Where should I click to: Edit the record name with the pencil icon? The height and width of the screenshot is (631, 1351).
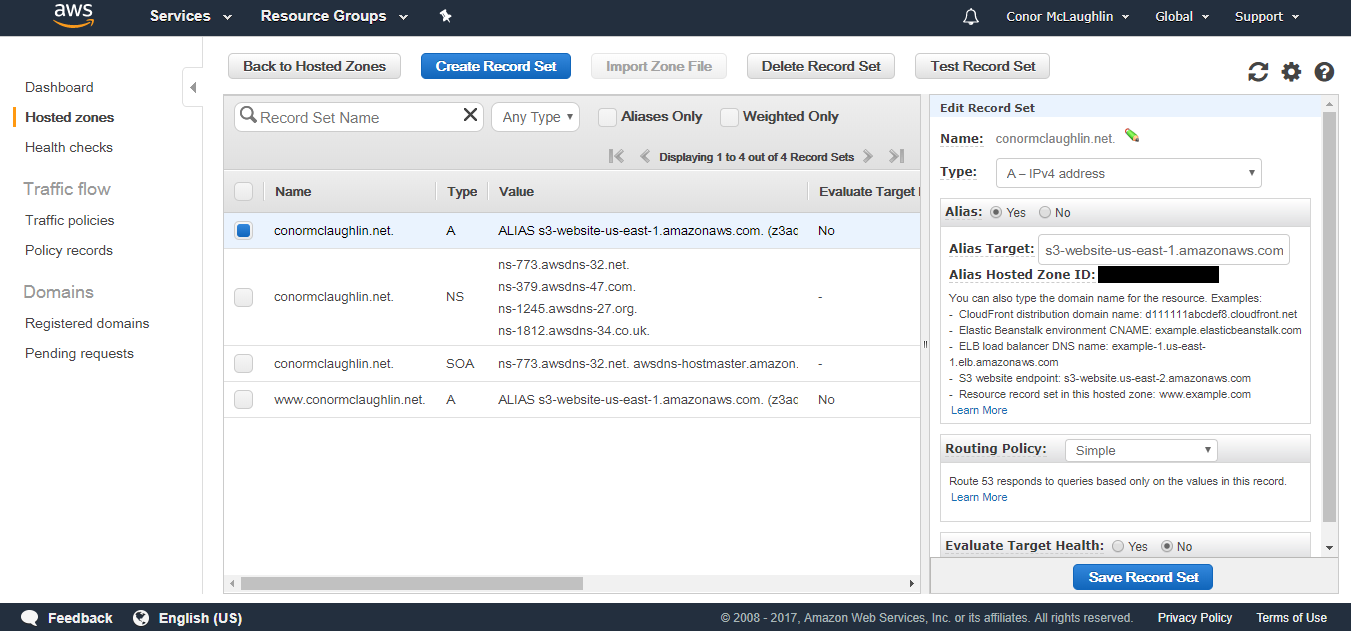point(1132,136)
